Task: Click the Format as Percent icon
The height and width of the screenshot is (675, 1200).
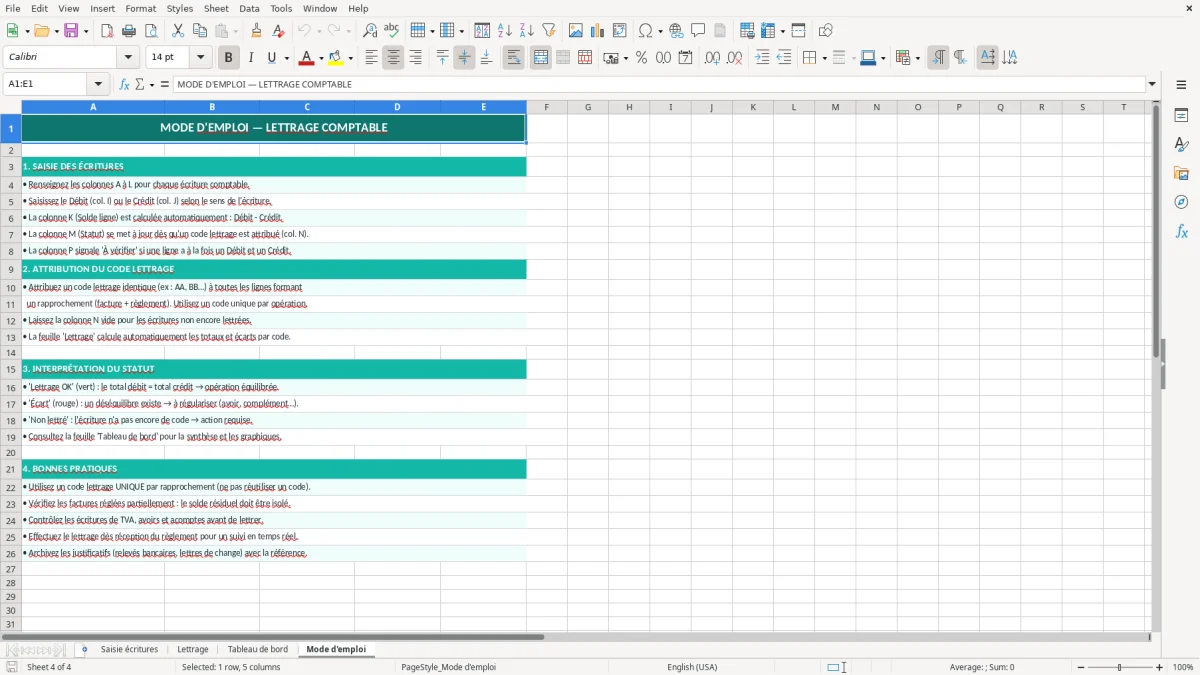Action: tap(641, 58)
